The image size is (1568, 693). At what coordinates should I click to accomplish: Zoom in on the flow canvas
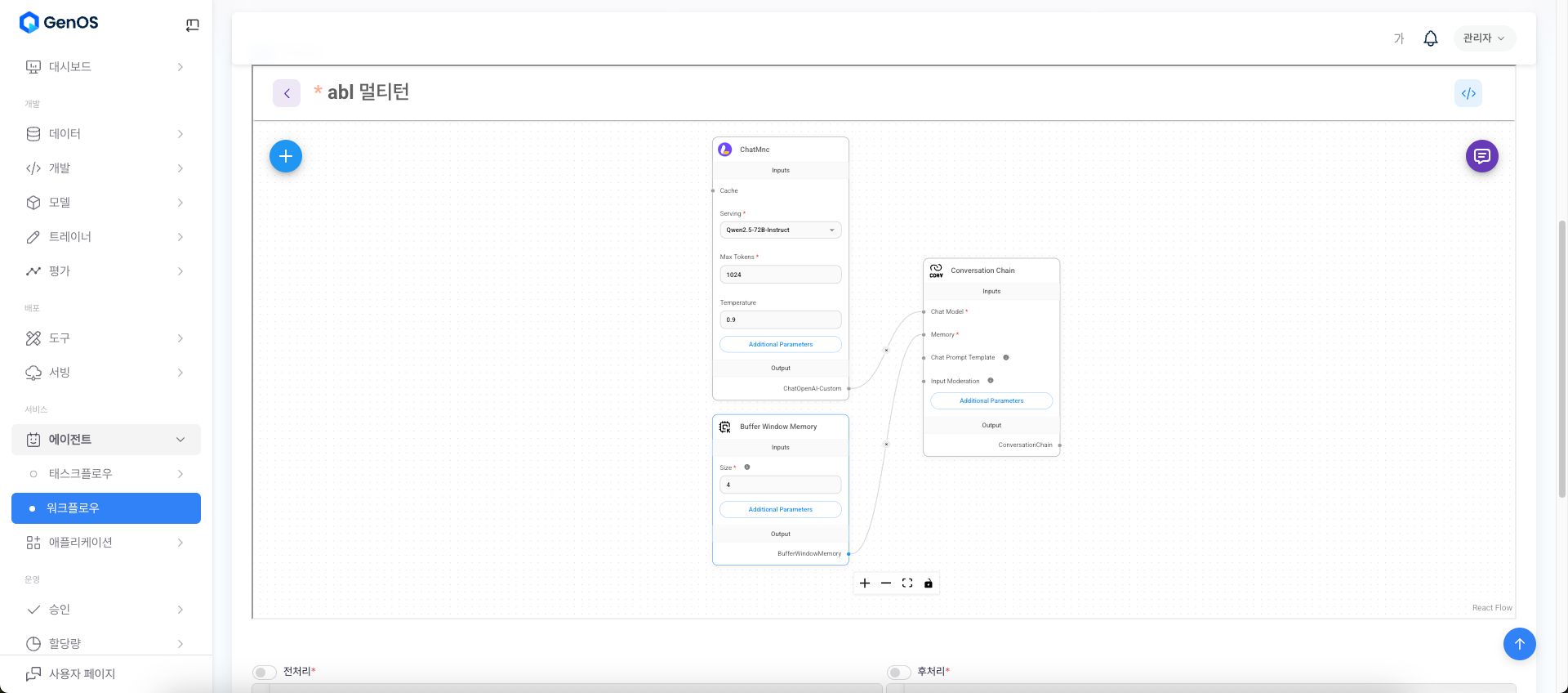click(x=865, y=583)
